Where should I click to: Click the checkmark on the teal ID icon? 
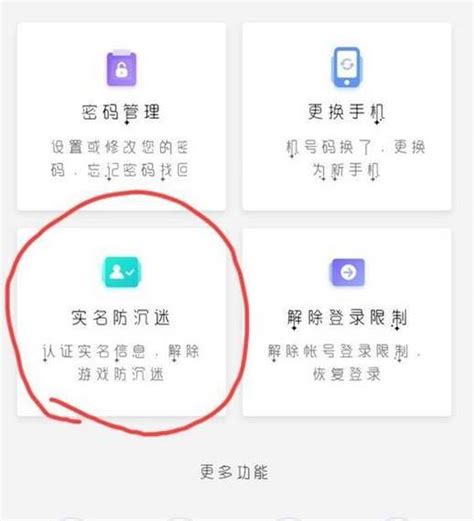130,272
